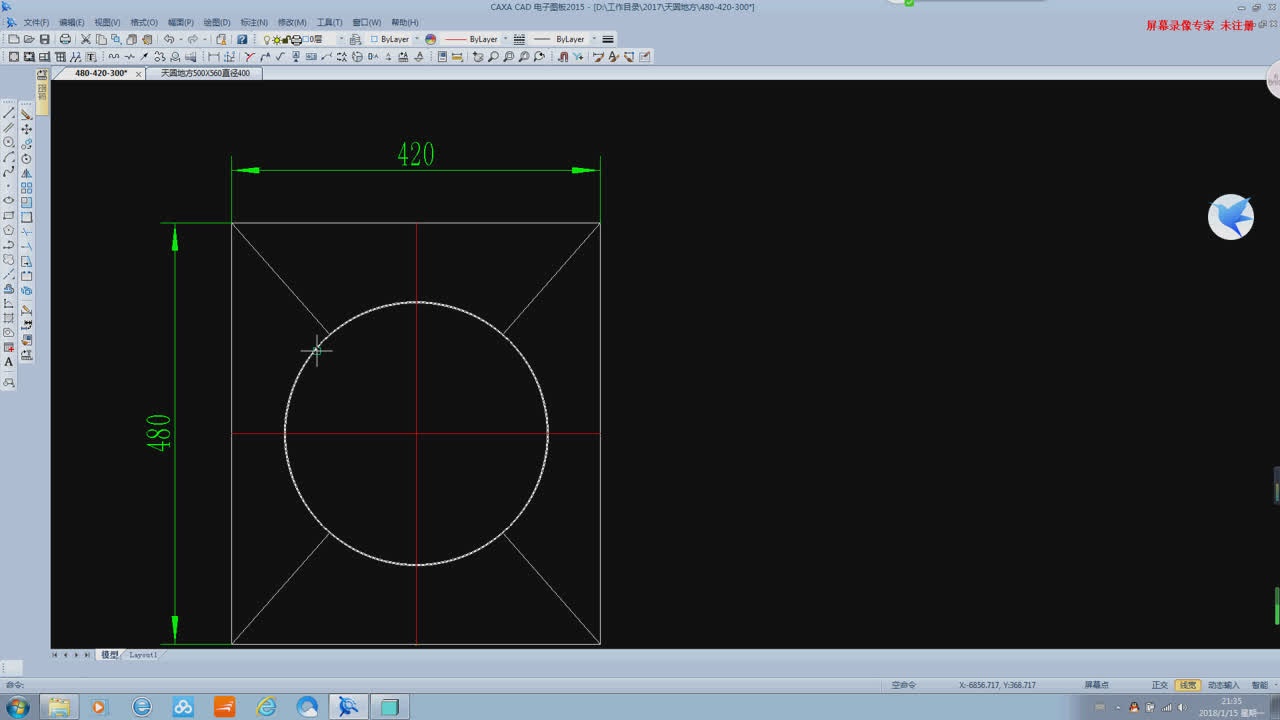Cut selection with scissors icon
This screenshot has width=1280, height=720.
click(x=86, y=39)
